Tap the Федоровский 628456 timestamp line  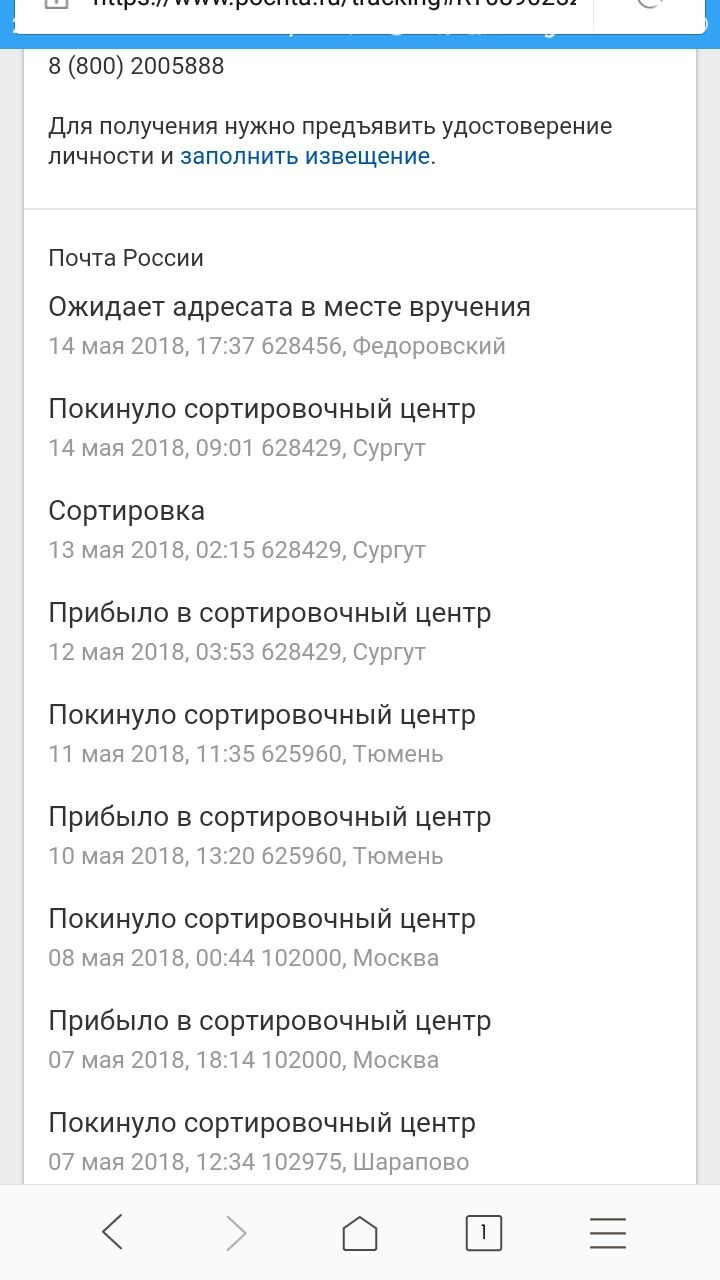[x=277, y=347]
